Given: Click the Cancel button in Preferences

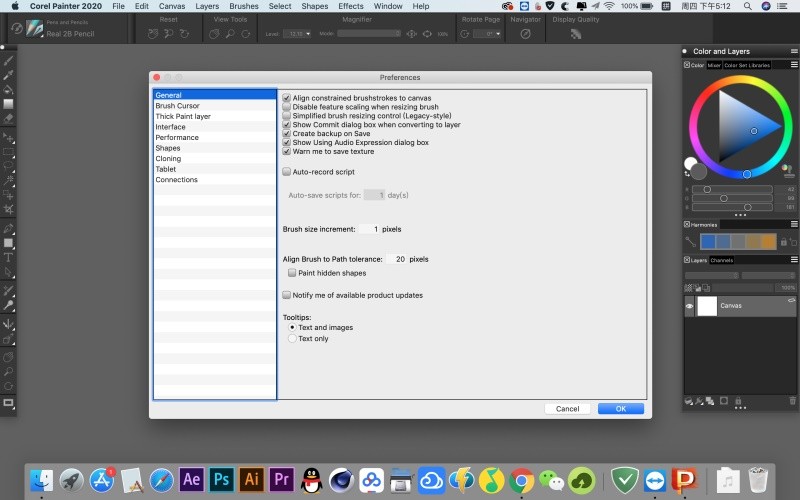Looking at the screenshot, I should [567, 409].
